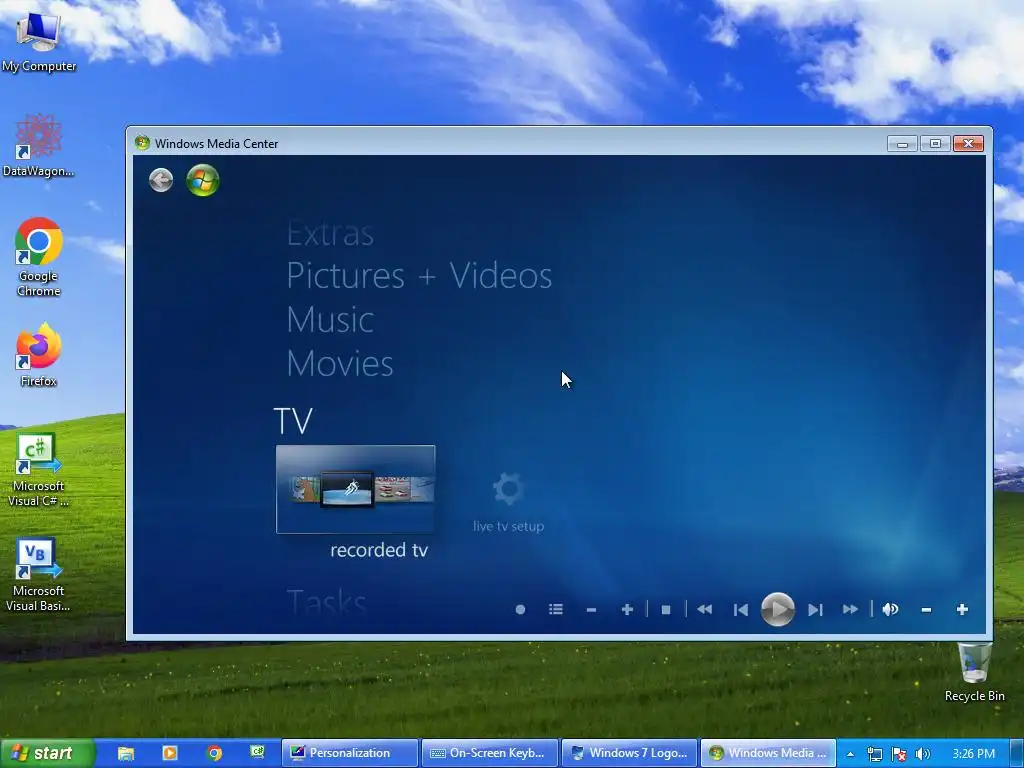The image size is (1024, 768).
Task: Mute audio with the speaker icon in Media Center
Action: 890,609
